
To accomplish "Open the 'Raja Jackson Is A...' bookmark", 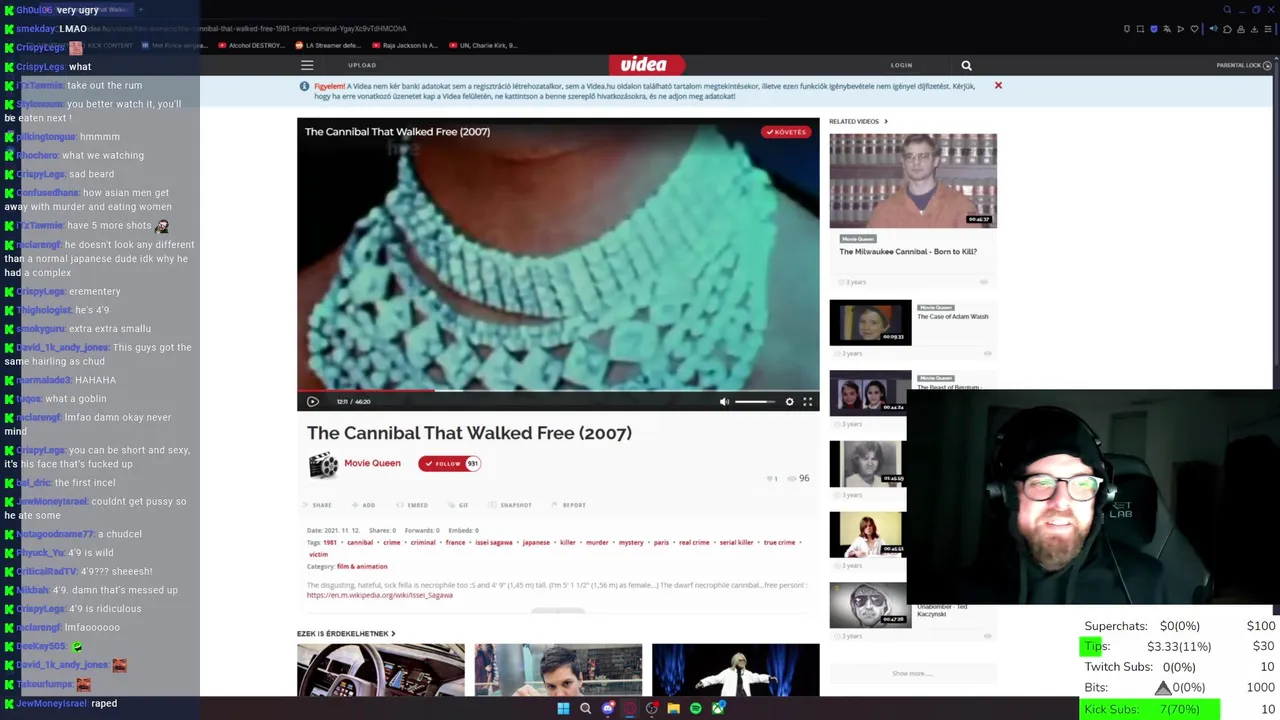I will (405, 45).
